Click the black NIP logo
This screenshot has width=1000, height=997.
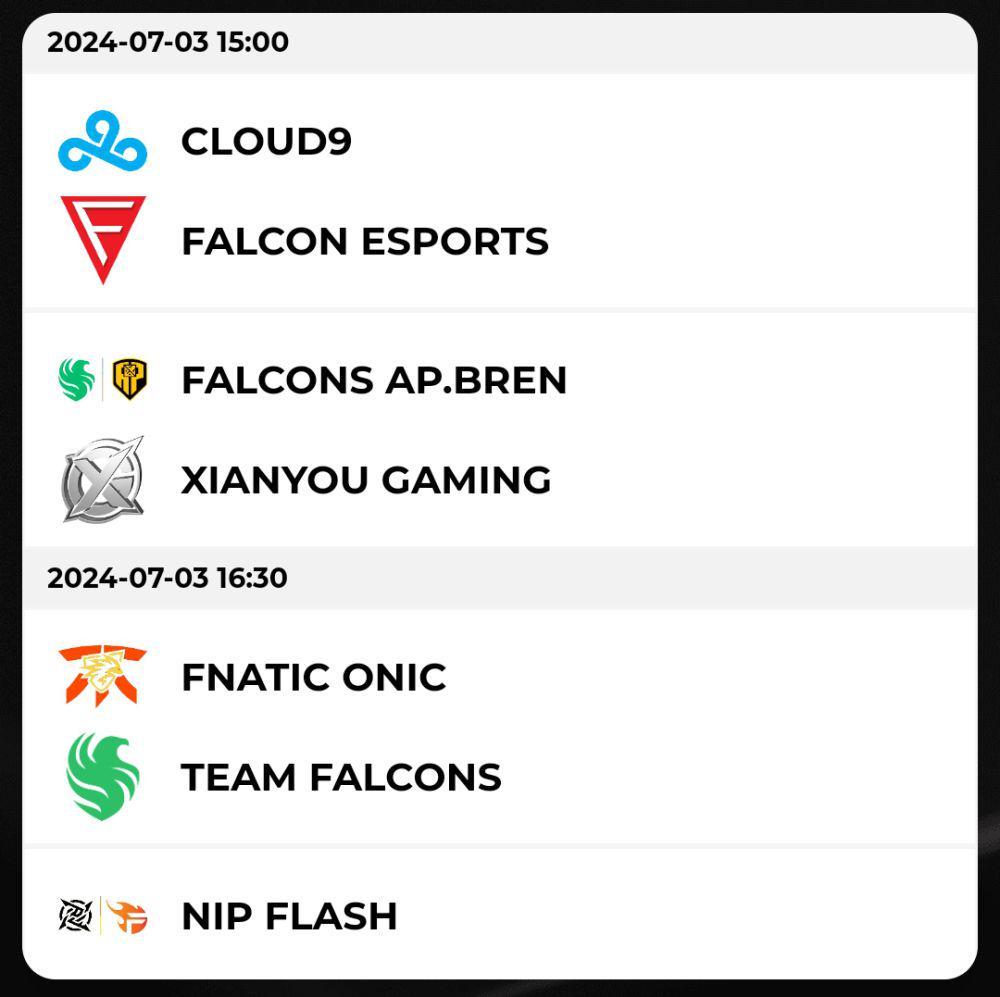click(76, 915)
